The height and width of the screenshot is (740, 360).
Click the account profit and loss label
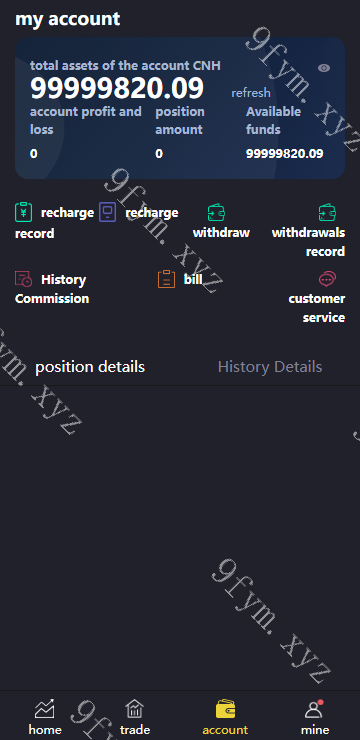86,120
